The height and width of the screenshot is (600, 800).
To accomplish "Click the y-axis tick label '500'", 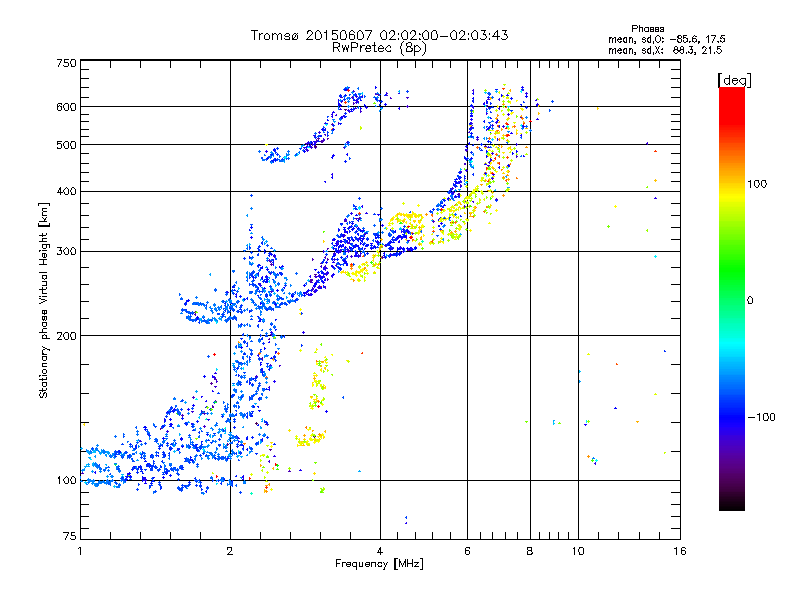I will pyautogui.click(x=66, y=145).
